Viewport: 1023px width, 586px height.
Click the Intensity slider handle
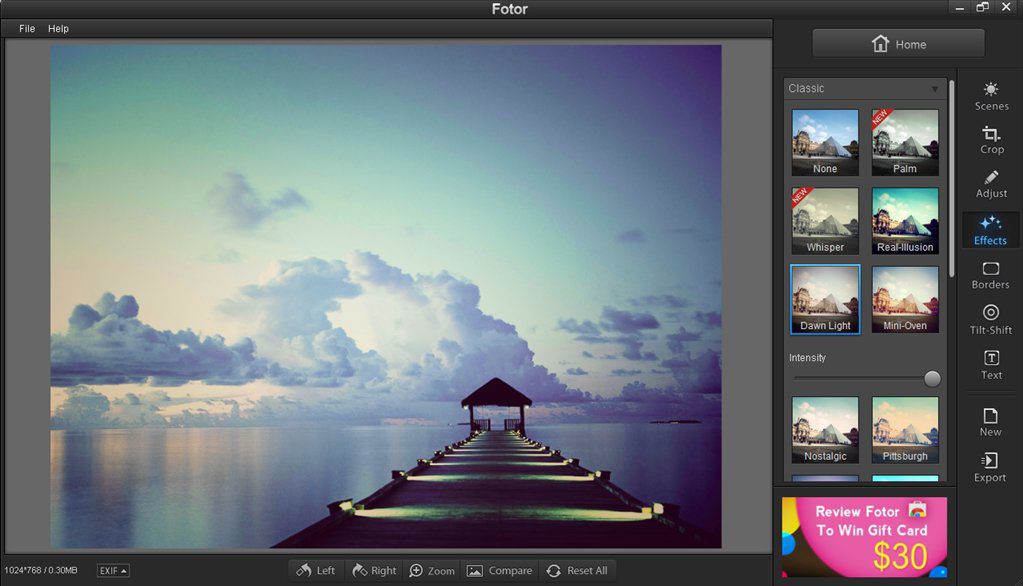coord(932,379)
